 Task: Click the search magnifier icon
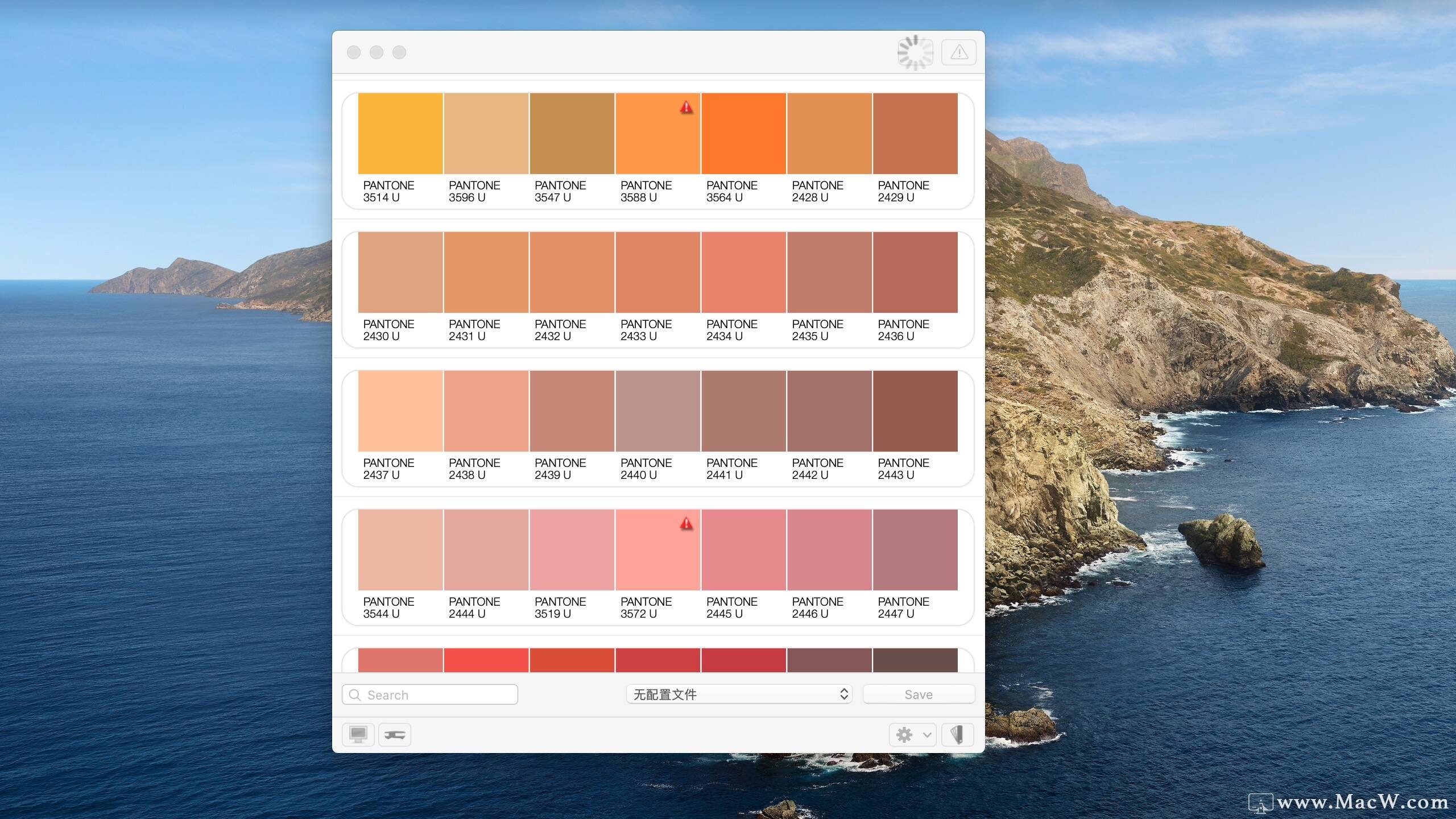click(x=355, y=694)
